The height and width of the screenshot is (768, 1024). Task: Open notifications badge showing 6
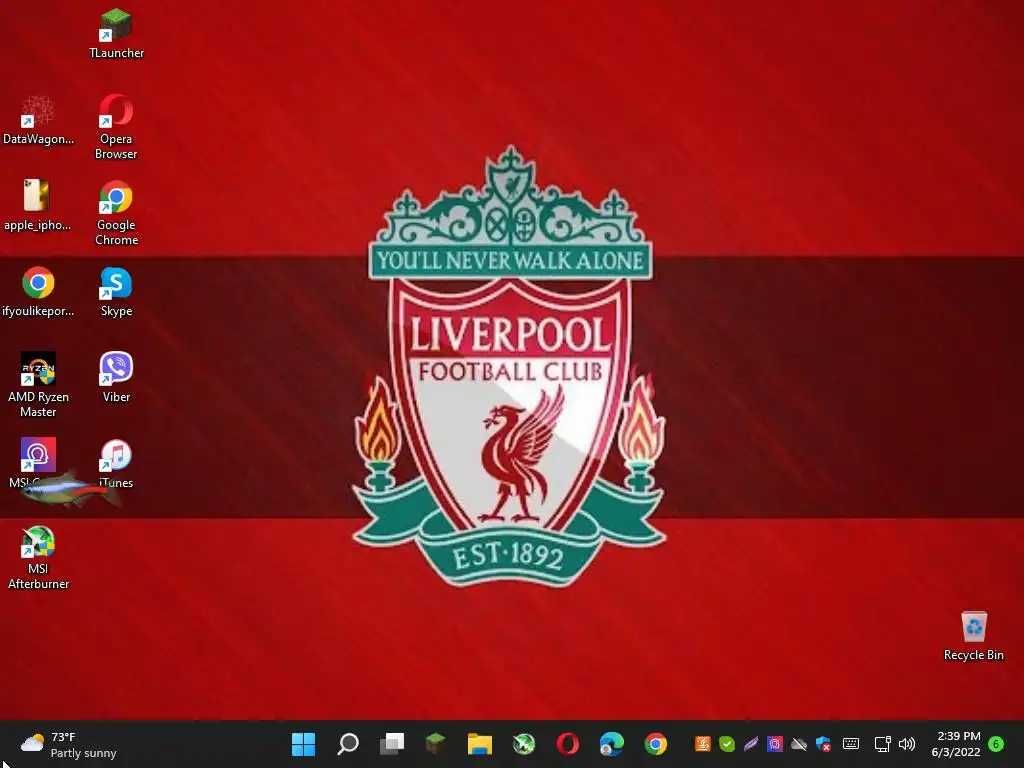coord(997,744)
